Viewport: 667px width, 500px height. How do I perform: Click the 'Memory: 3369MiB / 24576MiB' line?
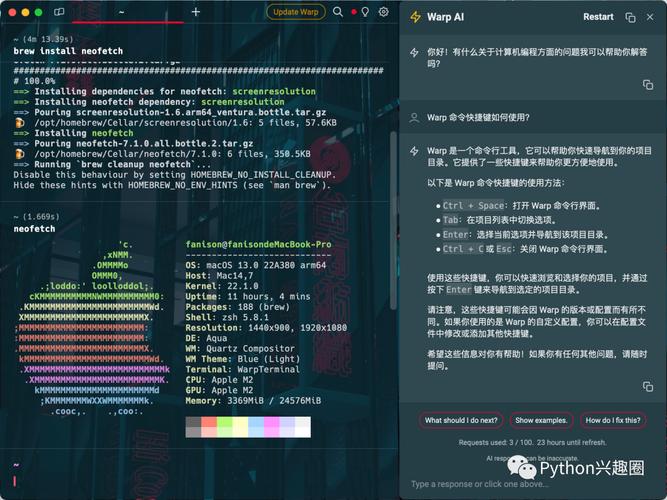pyautogui.click(x=253, y=401)
